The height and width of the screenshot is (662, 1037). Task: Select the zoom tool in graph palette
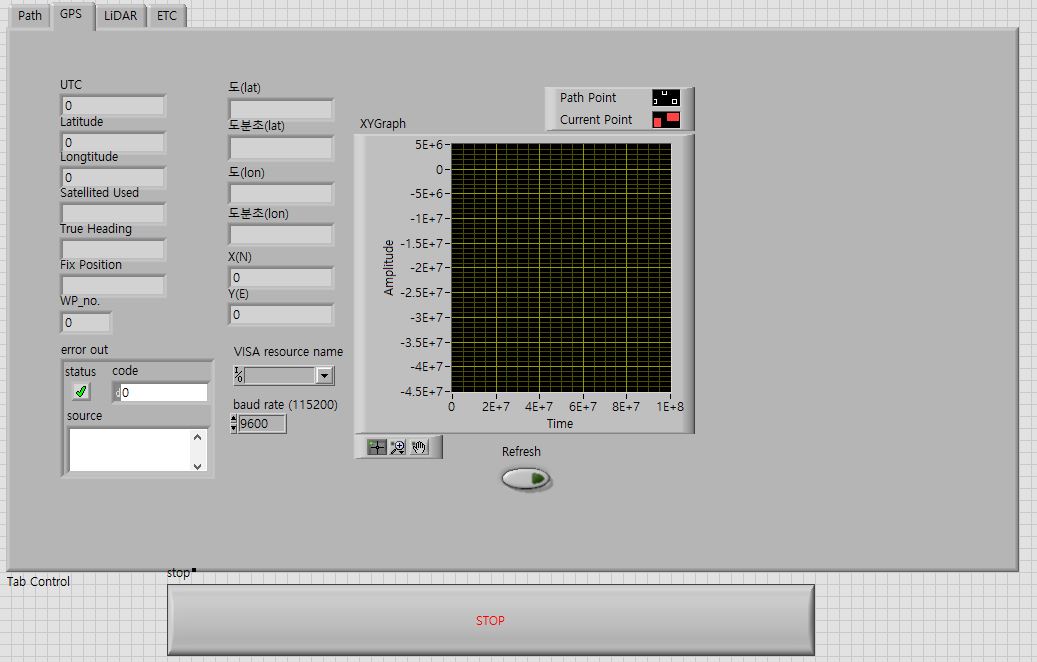[397, 448]
